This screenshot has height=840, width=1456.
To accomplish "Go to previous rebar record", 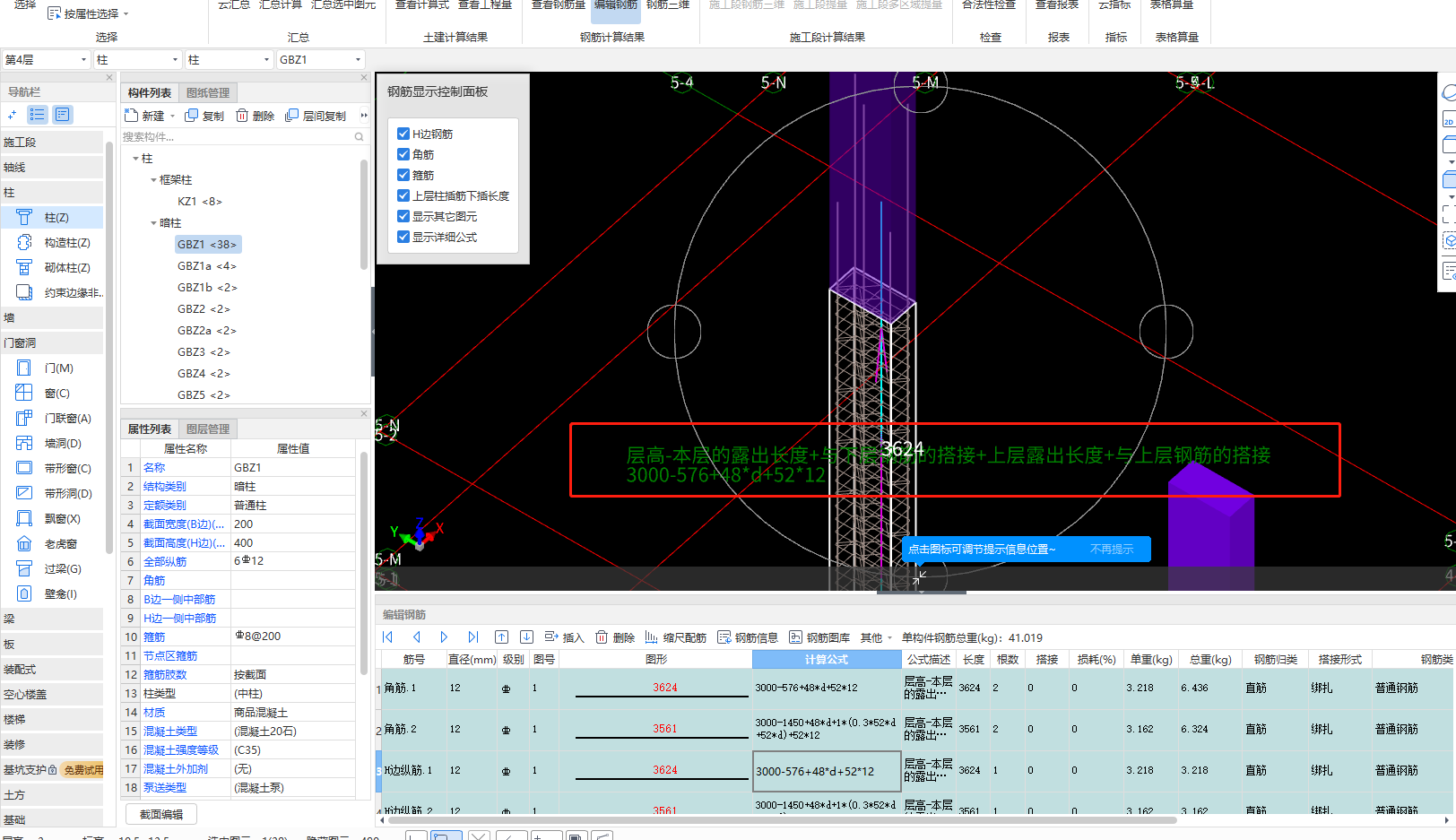I will tap(416, 637).
